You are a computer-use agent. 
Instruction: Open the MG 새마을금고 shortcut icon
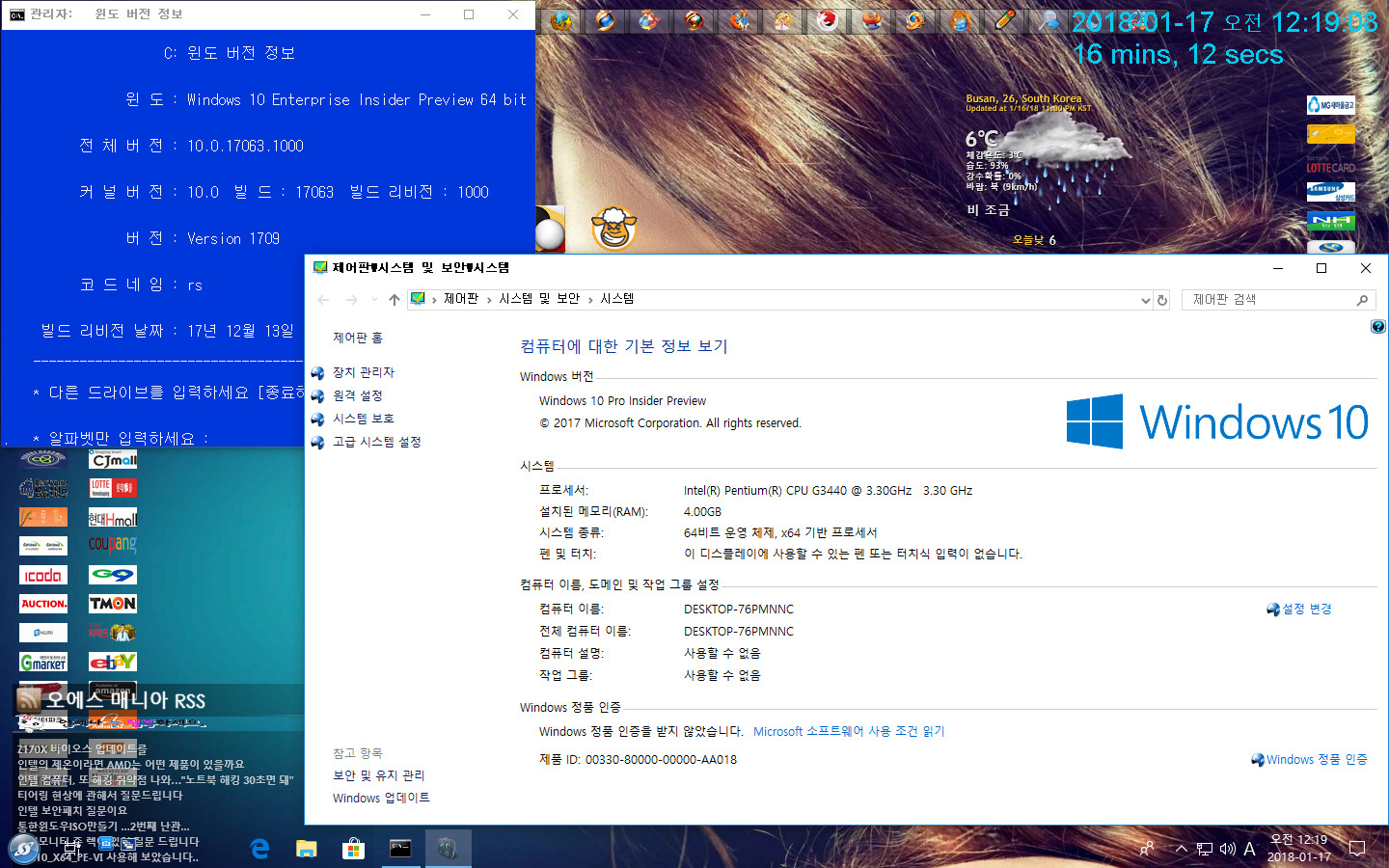click(1331, 105)
